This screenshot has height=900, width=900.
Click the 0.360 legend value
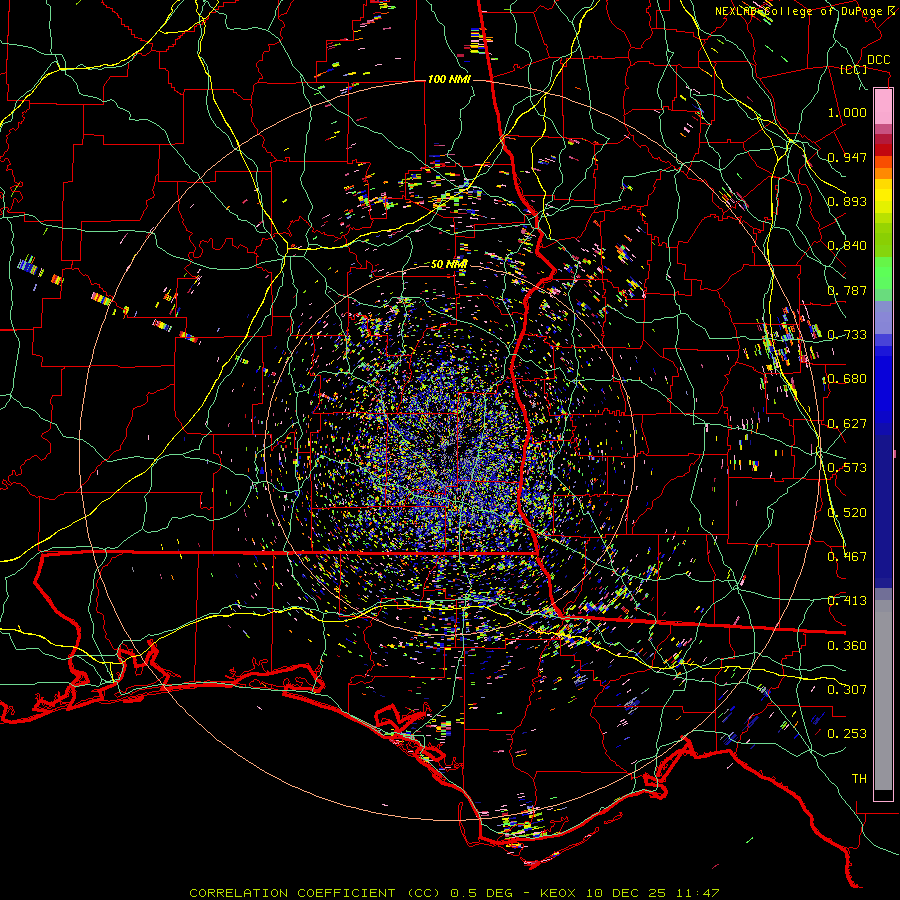pos(847,646)
